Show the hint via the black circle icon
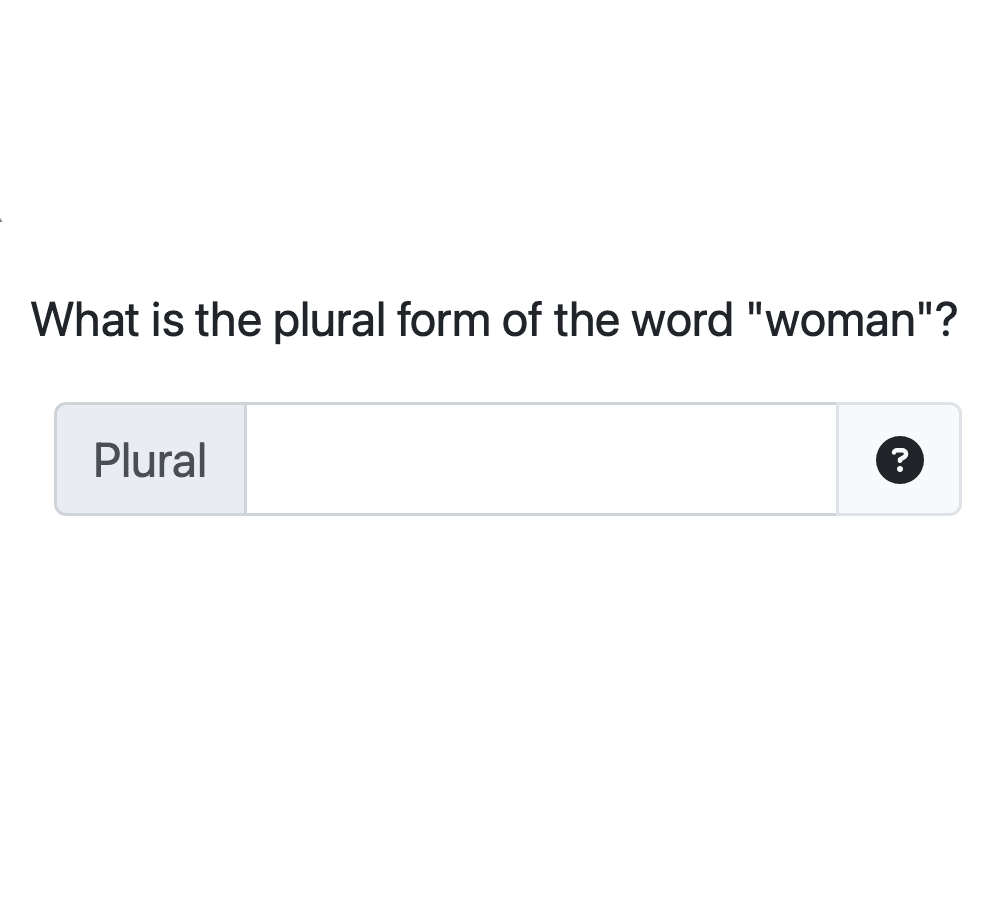 pyautogui.click(x=899, y=460)
